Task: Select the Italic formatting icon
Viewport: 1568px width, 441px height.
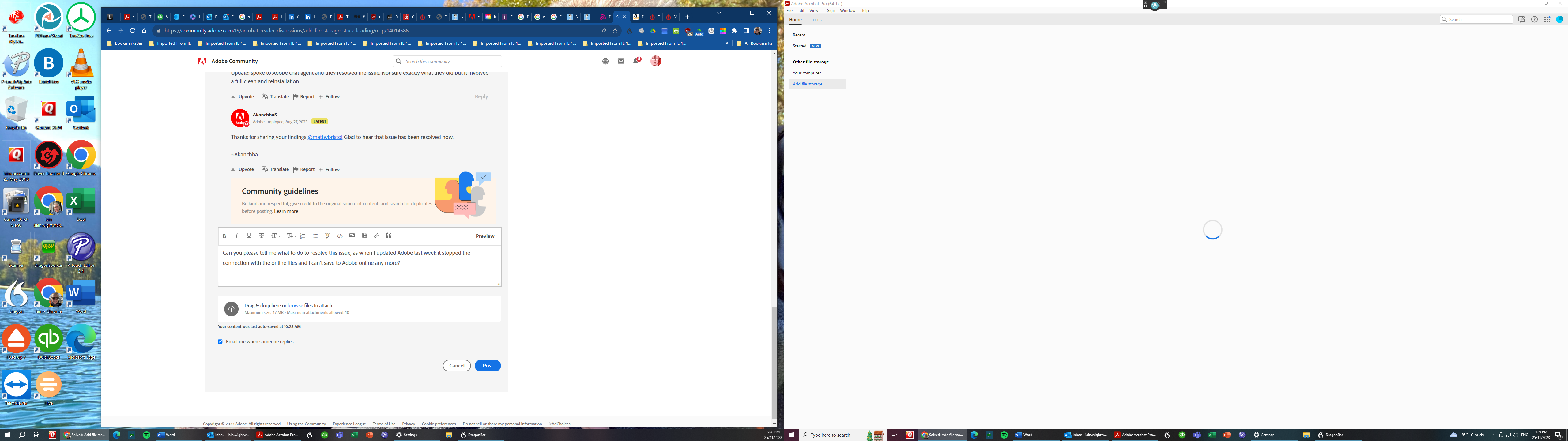Action: (236, 236)
